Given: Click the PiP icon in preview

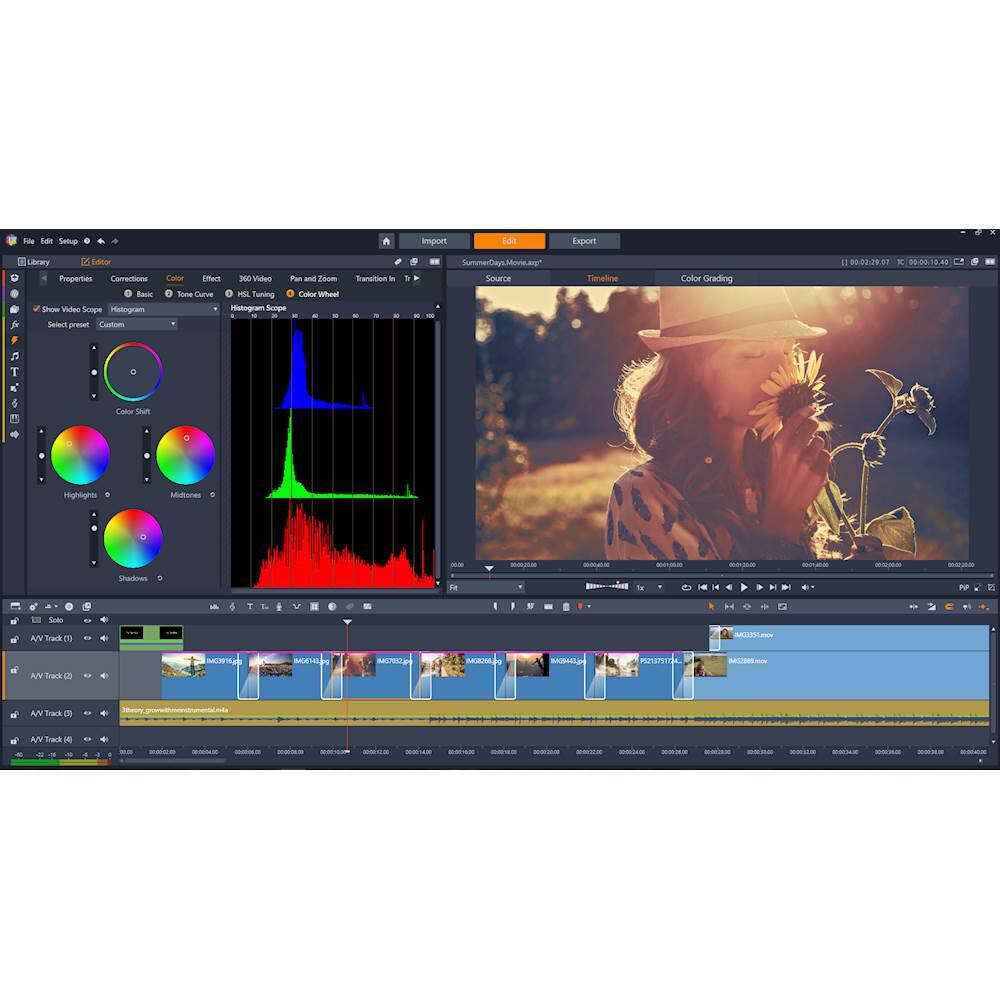Looking at the screenshot, I should point(964,588).
